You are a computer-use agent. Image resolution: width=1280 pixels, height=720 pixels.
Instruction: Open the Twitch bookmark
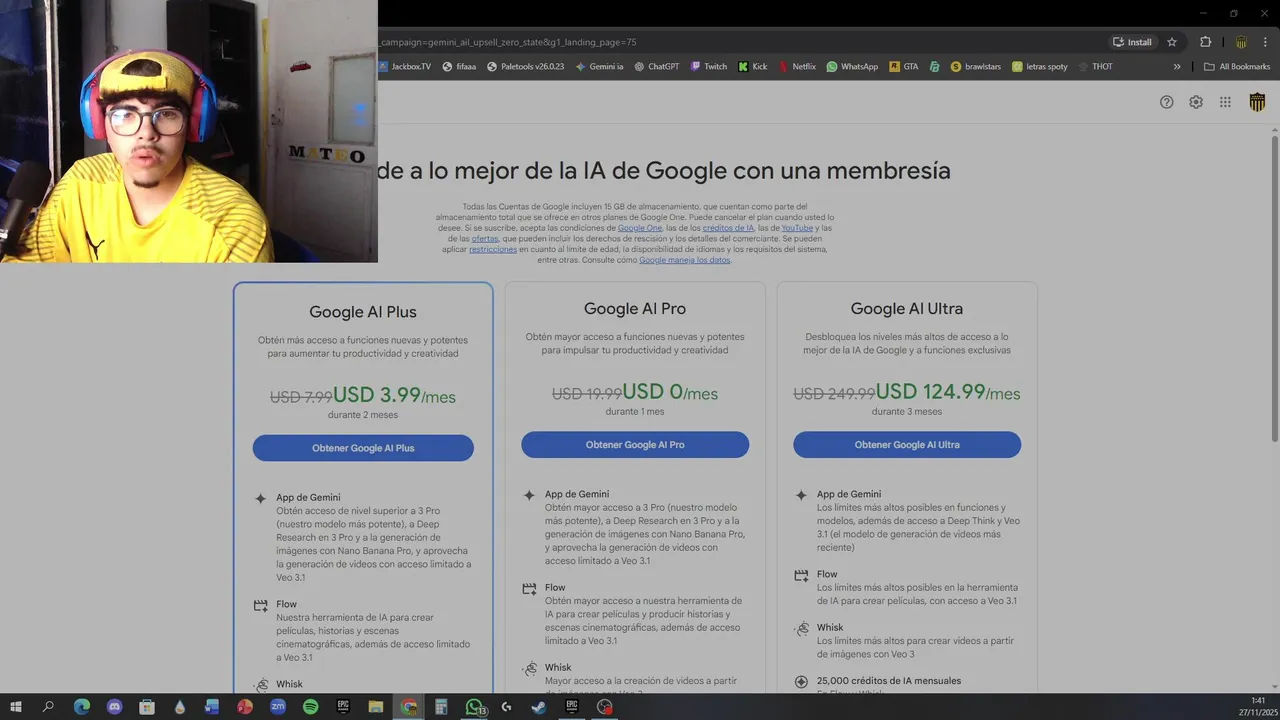(x=708, y=67)
